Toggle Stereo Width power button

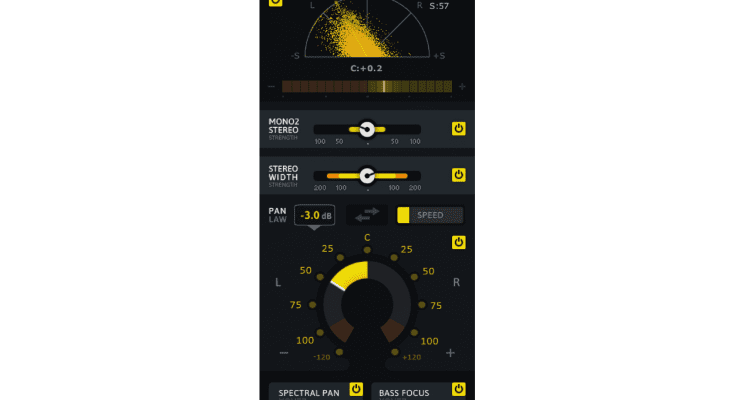click(458, 175)
